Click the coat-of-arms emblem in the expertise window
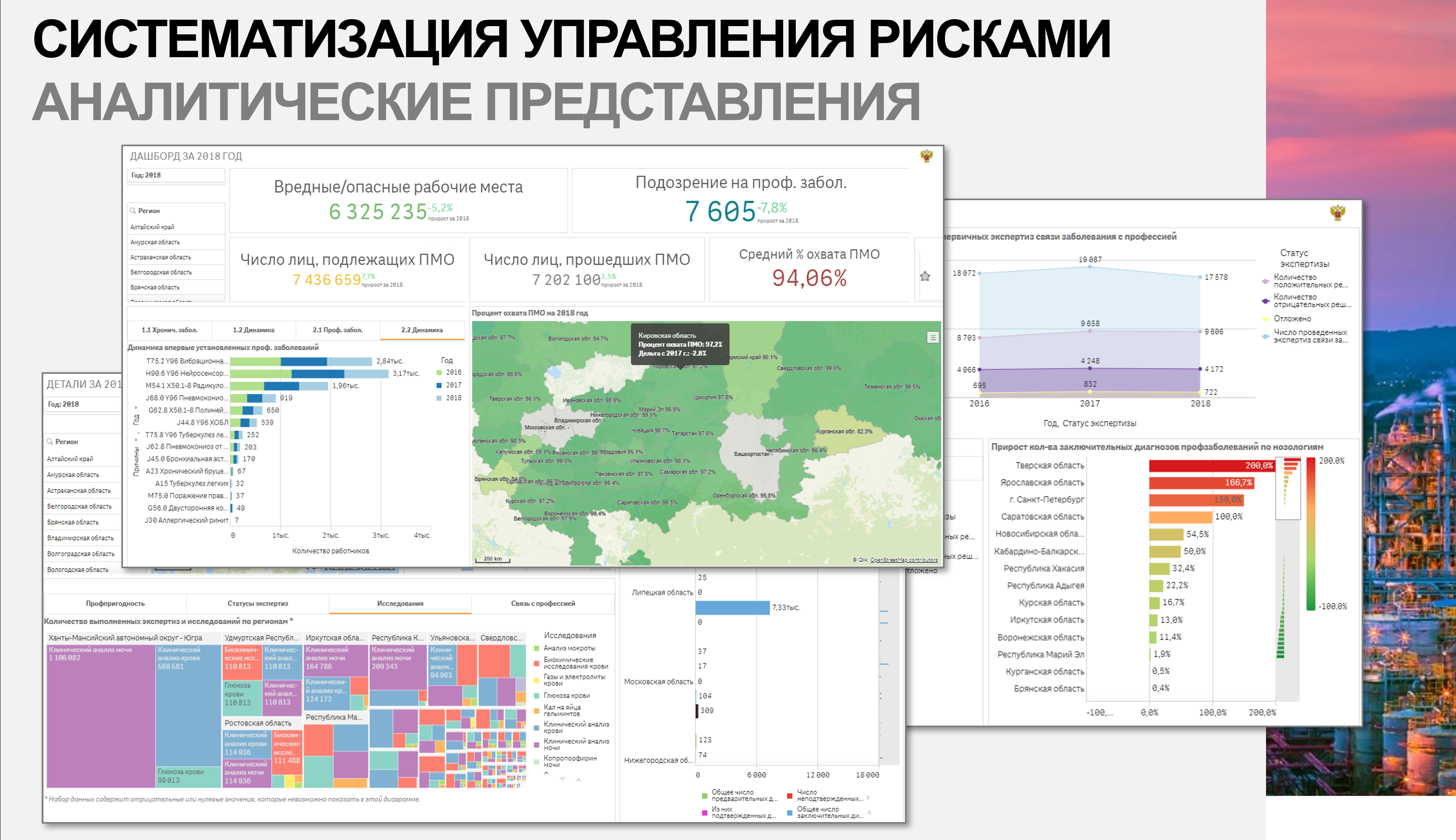The height and width of the screenshot is (840, 1456). [1338, 212]
